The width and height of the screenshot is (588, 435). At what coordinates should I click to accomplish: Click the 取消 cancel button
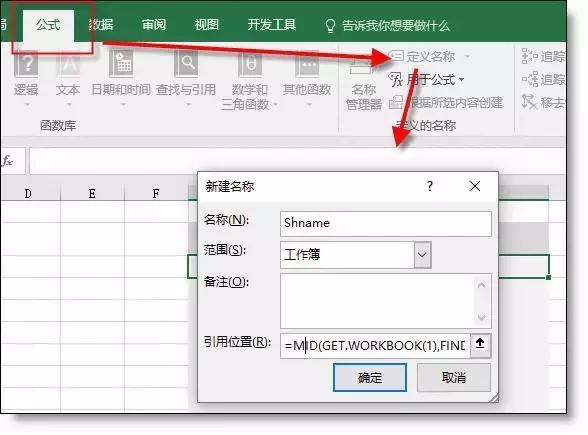[x=453, y=377]
